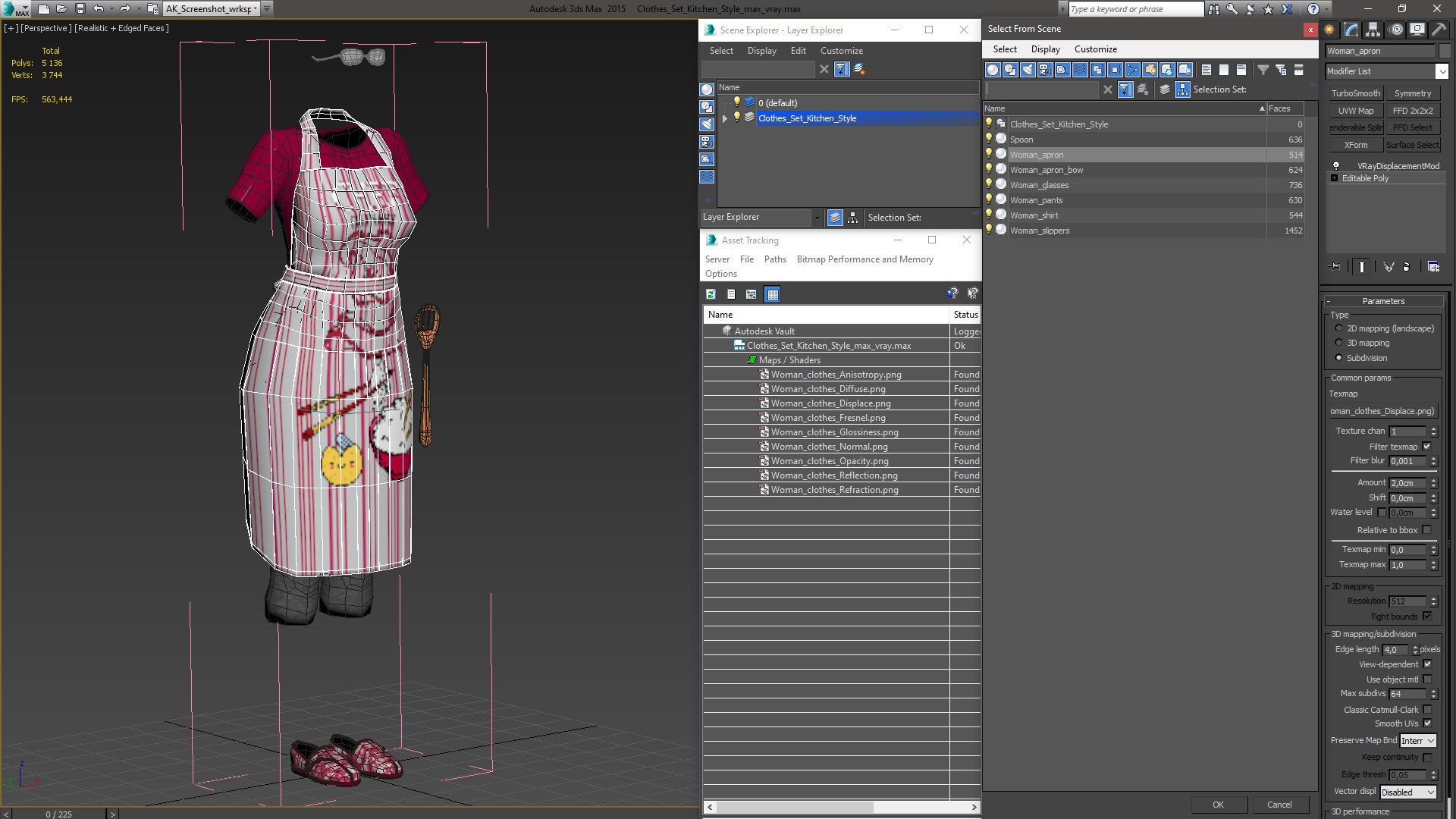Remove modifier from the stack
1456x819 pixels.
1407,267
